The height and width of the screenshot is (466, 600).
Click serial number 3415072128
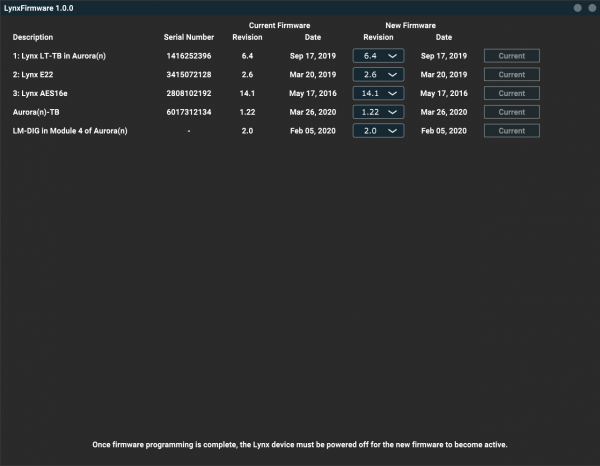[189, 75]
